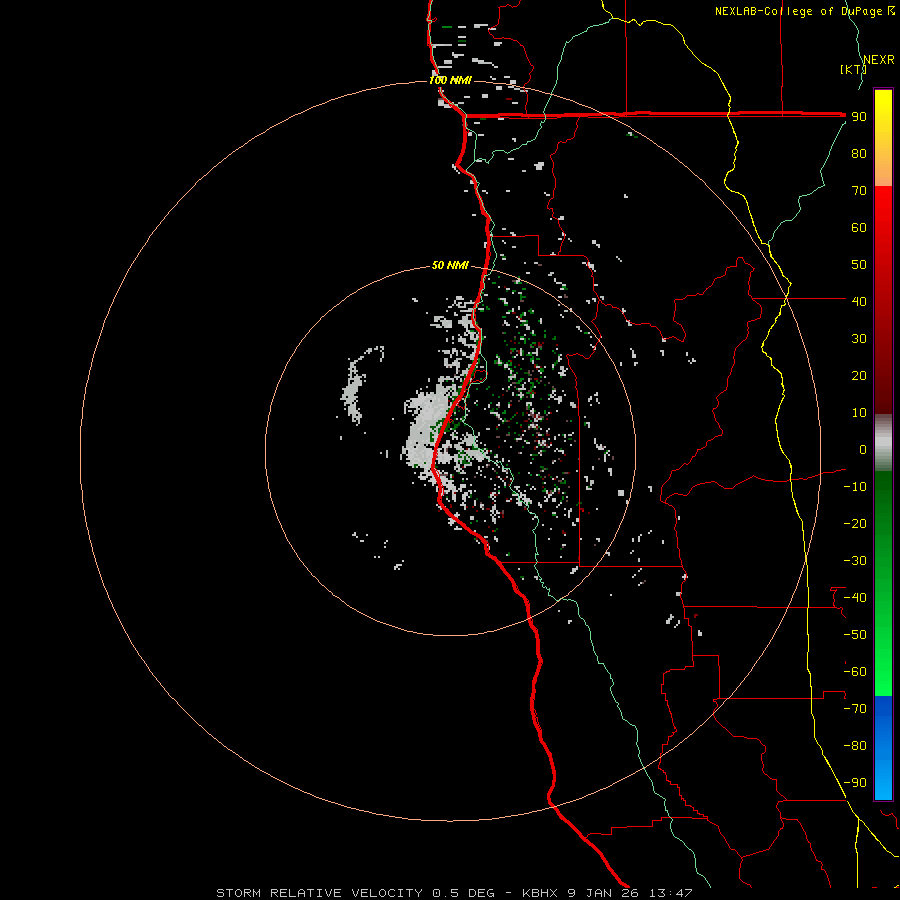Click the "0" scale value

coord(863,449)
